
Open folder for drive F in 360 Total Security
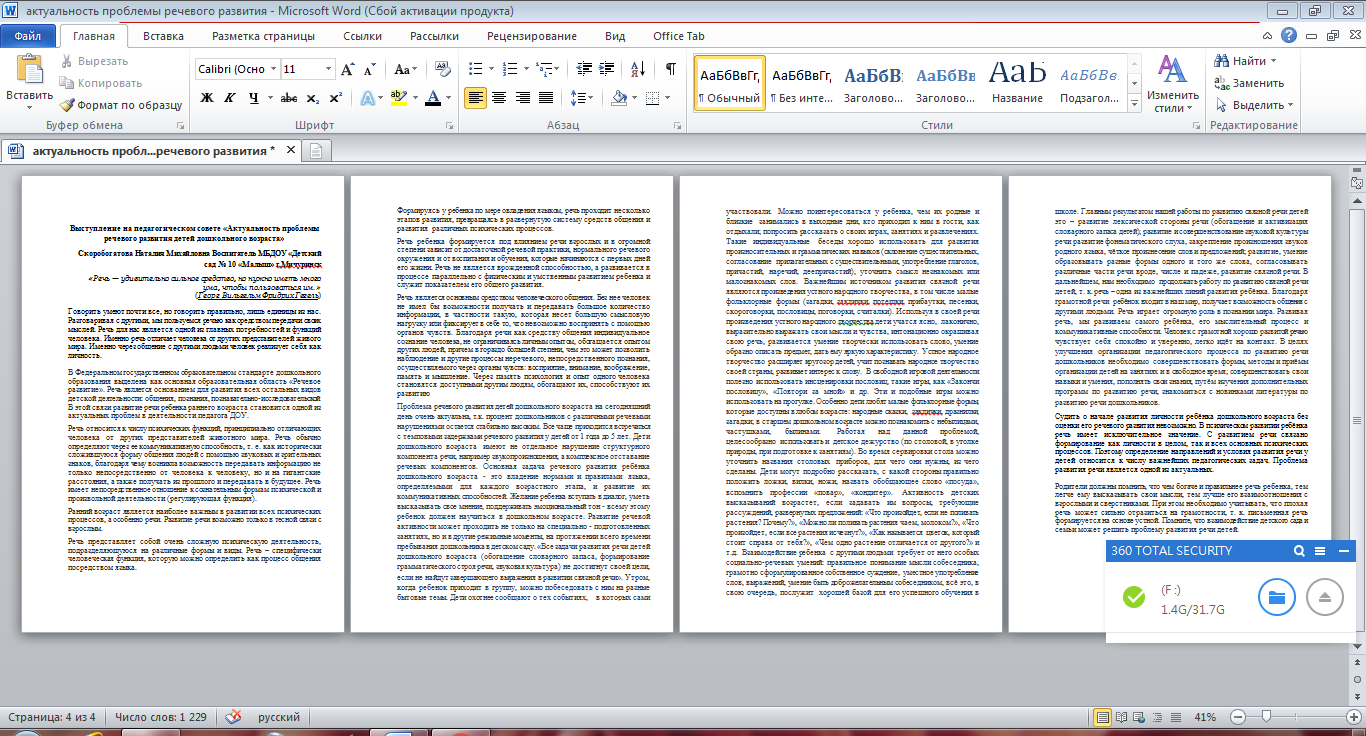click(x=1276, y=597)
